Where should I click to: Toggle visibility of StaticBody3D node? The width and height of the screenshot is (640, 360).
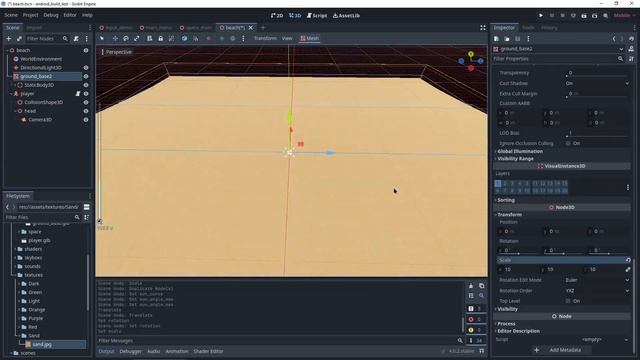pos(86,85)
